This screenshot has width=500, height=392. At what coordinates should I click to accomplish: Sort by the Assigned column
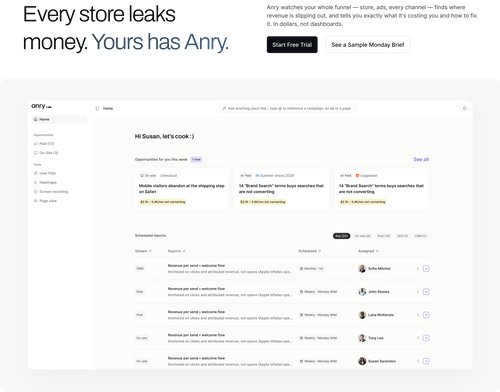(x=368, y=251)
